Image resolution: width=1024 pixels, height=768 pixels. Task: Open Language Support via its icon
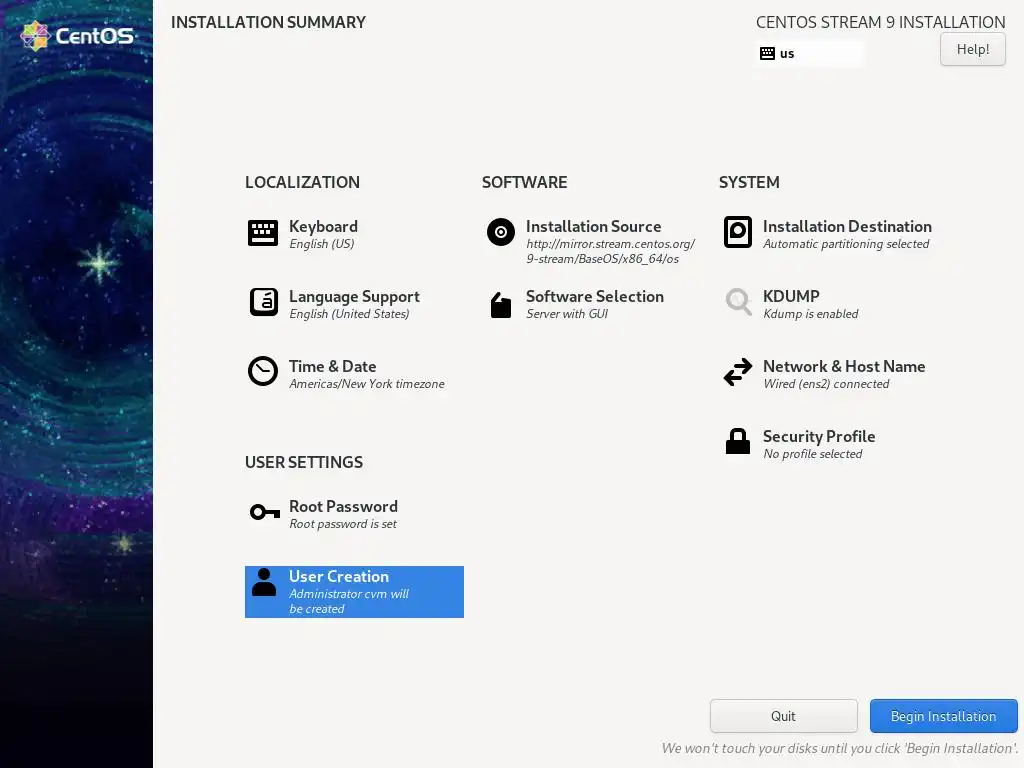pyautogui.click(x=264, y=302)
